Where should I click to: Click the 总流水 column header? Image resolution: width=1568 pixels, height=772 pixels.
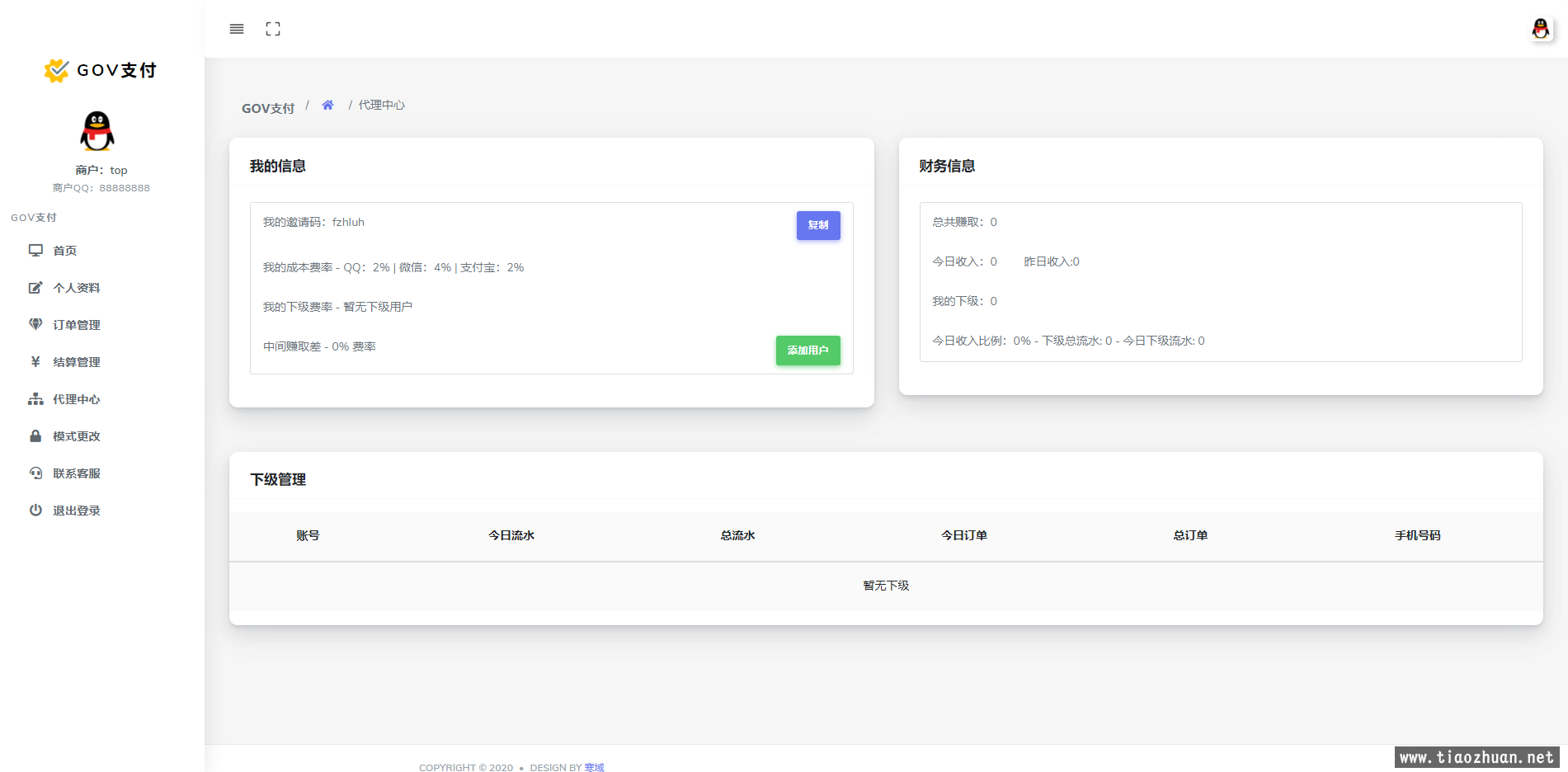[737, 535]
